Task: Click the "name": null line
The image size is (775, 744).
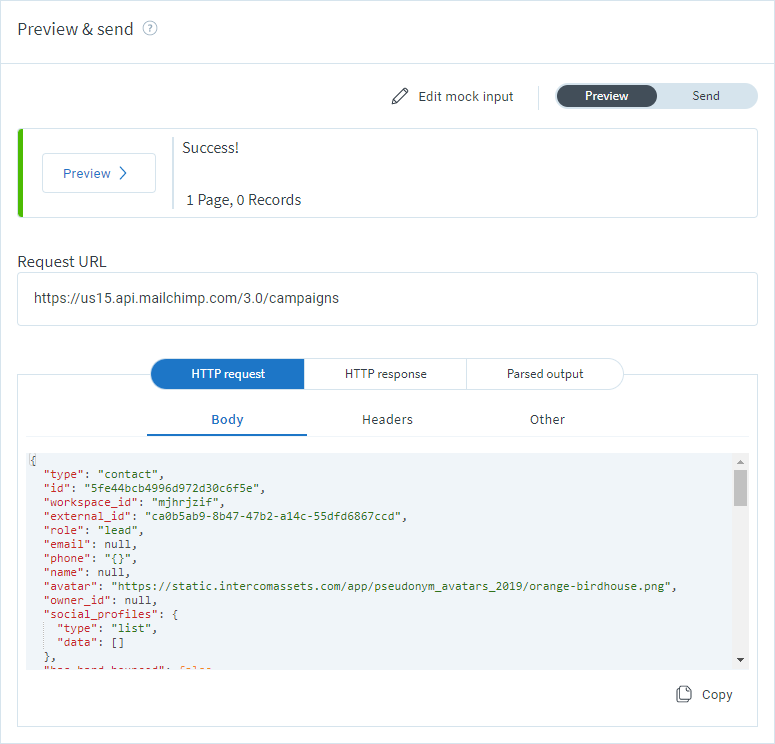Action: pyautogui.click(x=87, y=572)
